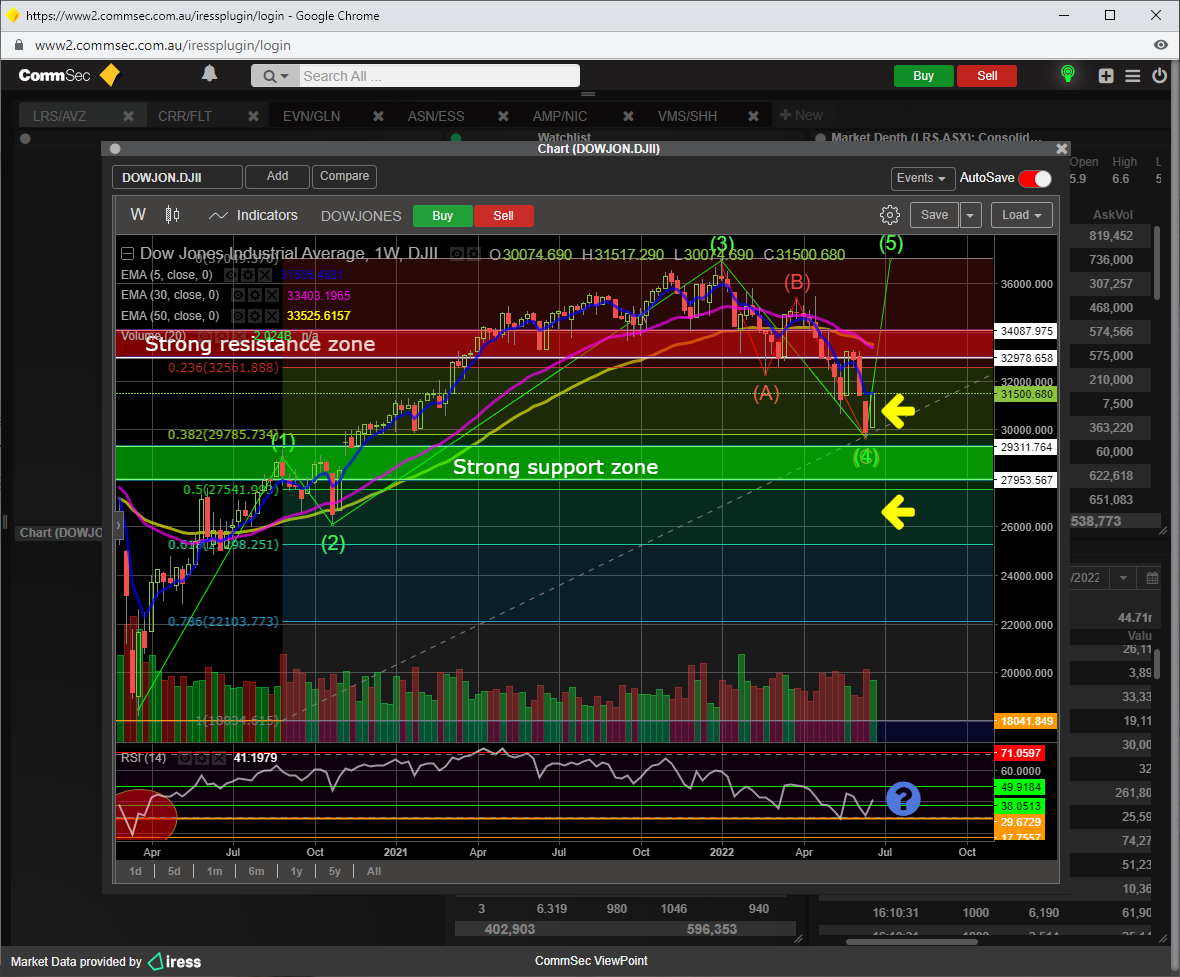The height and width of the screenshot is (977, 1180).
Task: Click the CommSec logo in header
Action: [x=69, y=75]
